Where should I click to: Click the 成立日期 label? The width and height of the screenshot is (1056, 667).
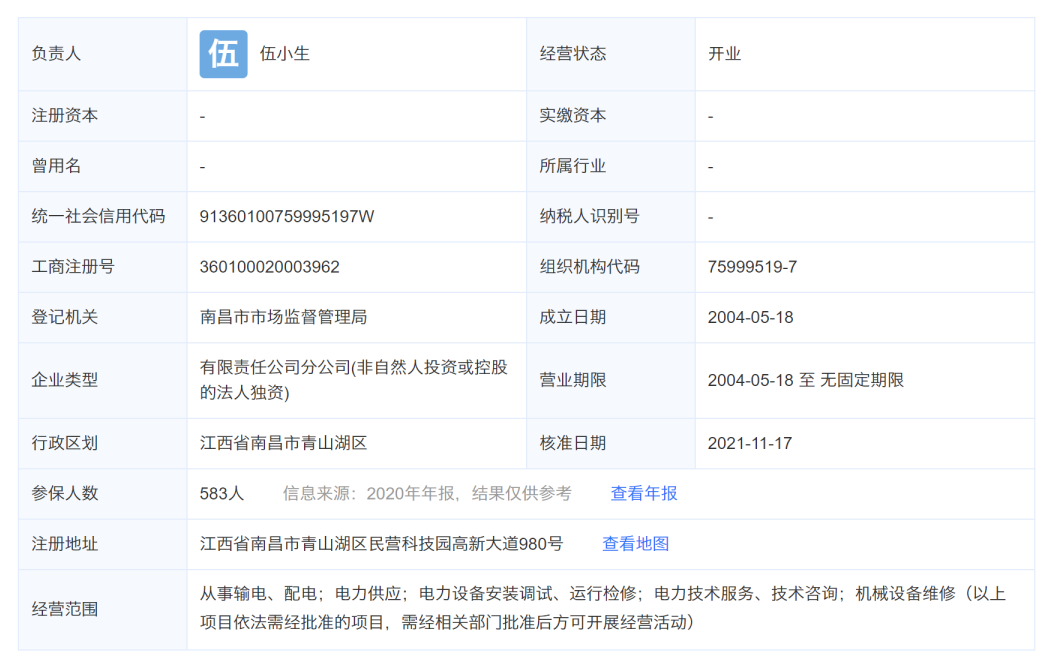[572, 317]
